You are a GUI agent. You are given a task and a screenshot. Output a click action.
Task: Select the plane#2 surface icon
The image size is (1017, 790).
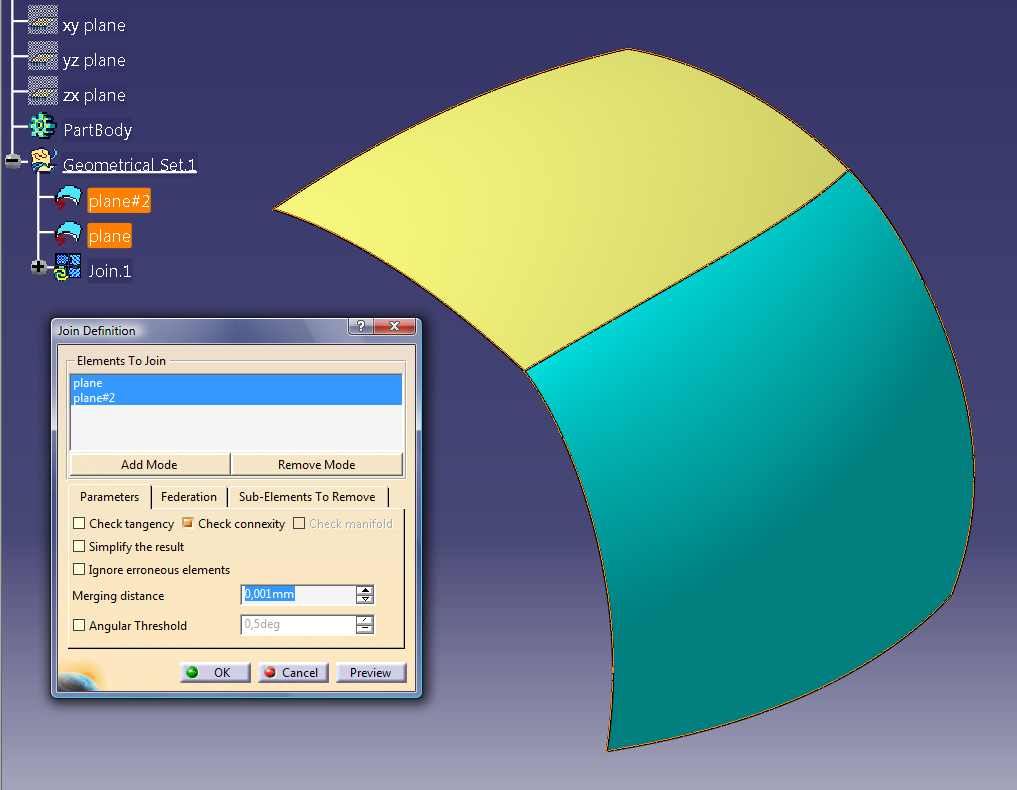tap(68, 200)
